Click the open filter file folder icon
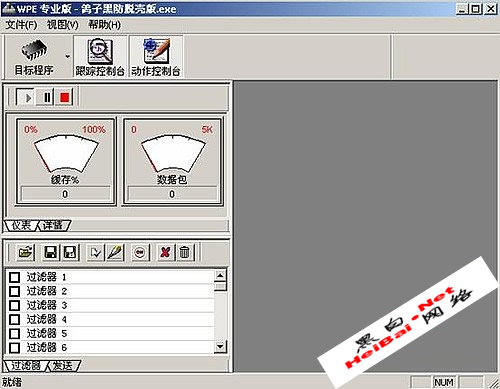The image size is (500, 389). pyautogui.click(x=26, y=252)
